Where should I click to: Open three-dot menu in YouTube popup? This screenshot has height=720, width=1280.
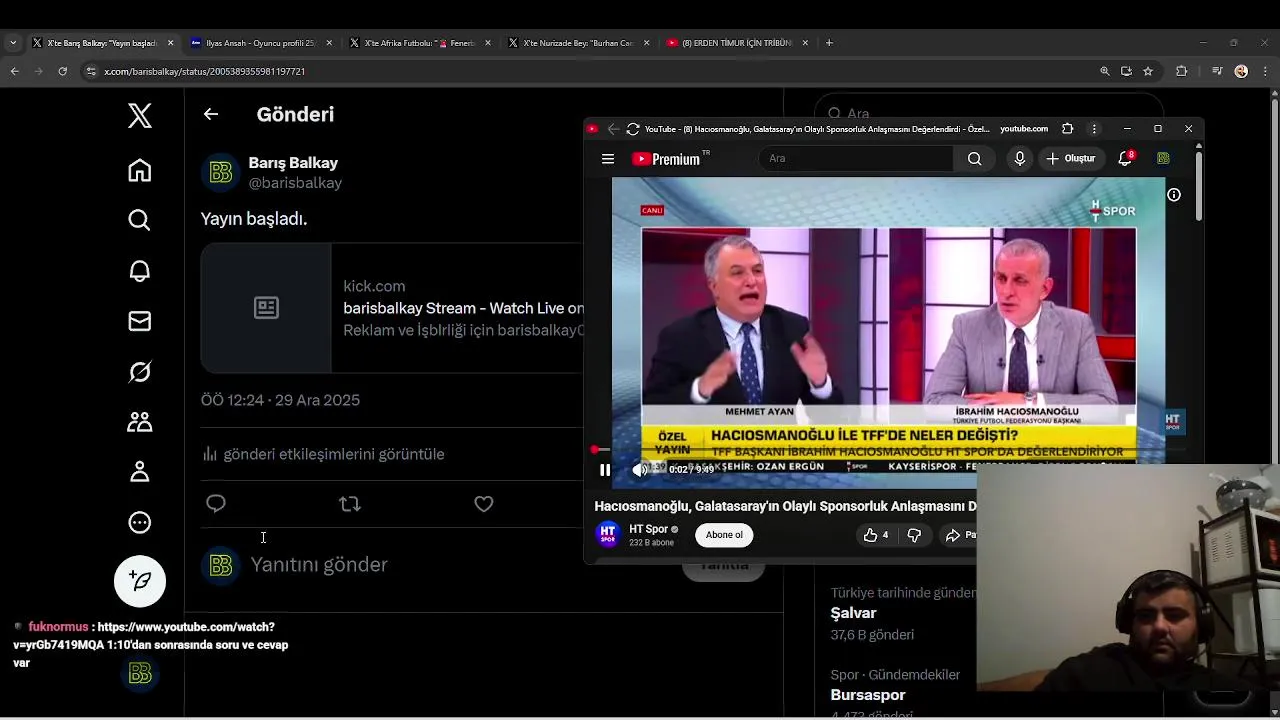(1094, 129)
